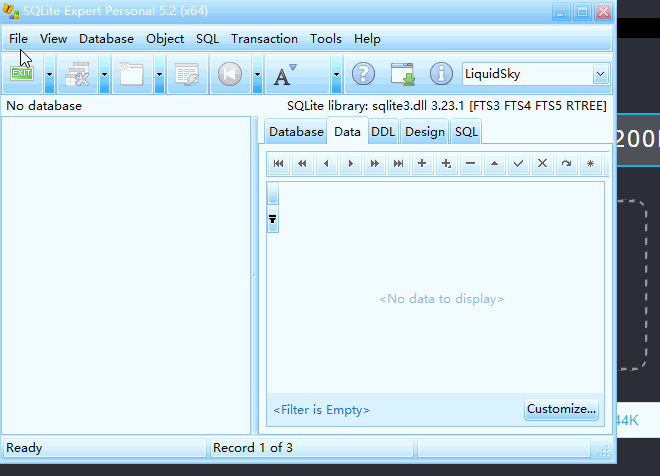Close the SQLite Expert window
Screen dimensions: 660x476
[x=603, y=12]
